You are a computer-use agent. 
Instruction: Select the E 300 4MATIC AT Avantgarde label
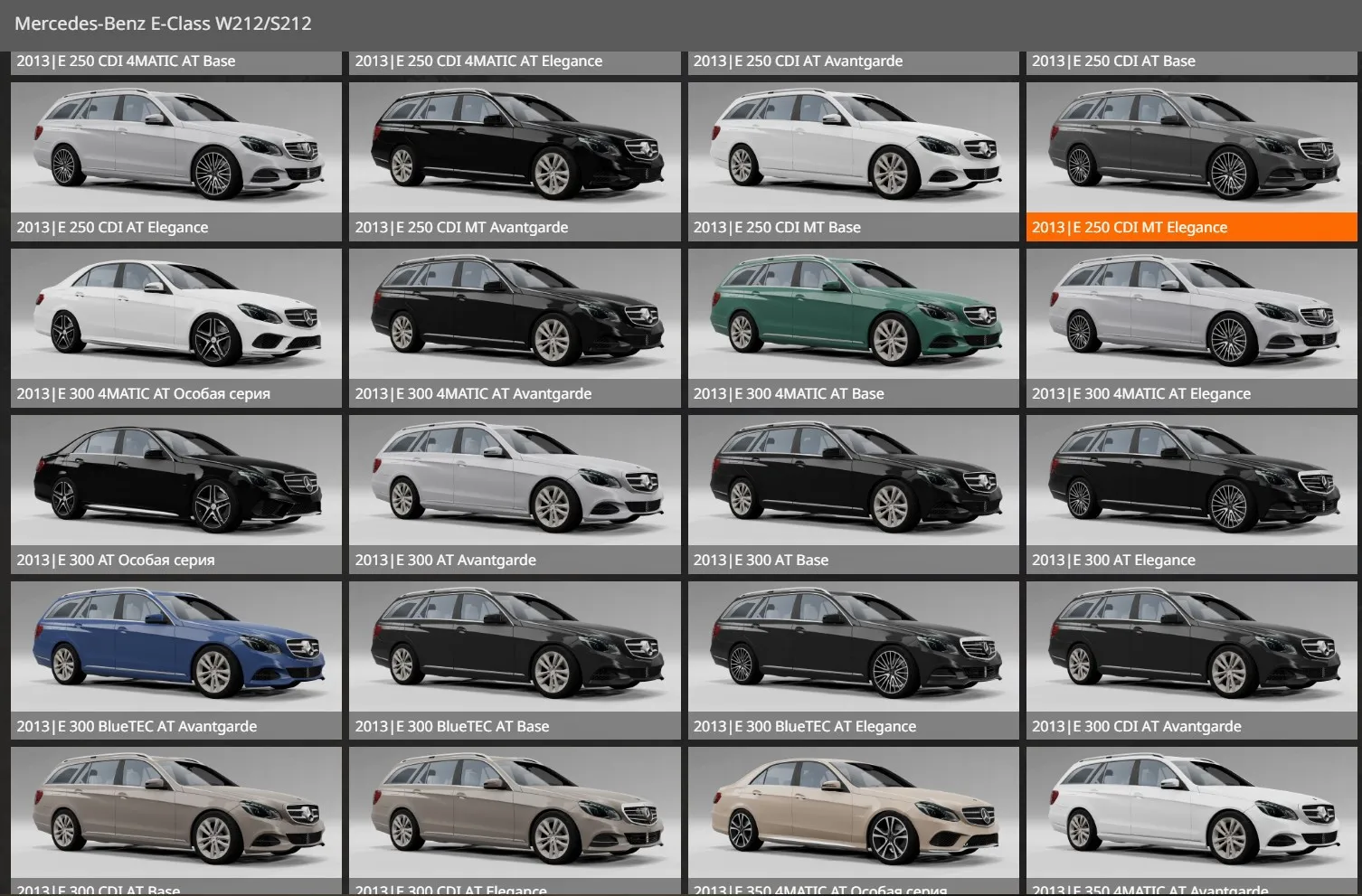coord(473,394)
